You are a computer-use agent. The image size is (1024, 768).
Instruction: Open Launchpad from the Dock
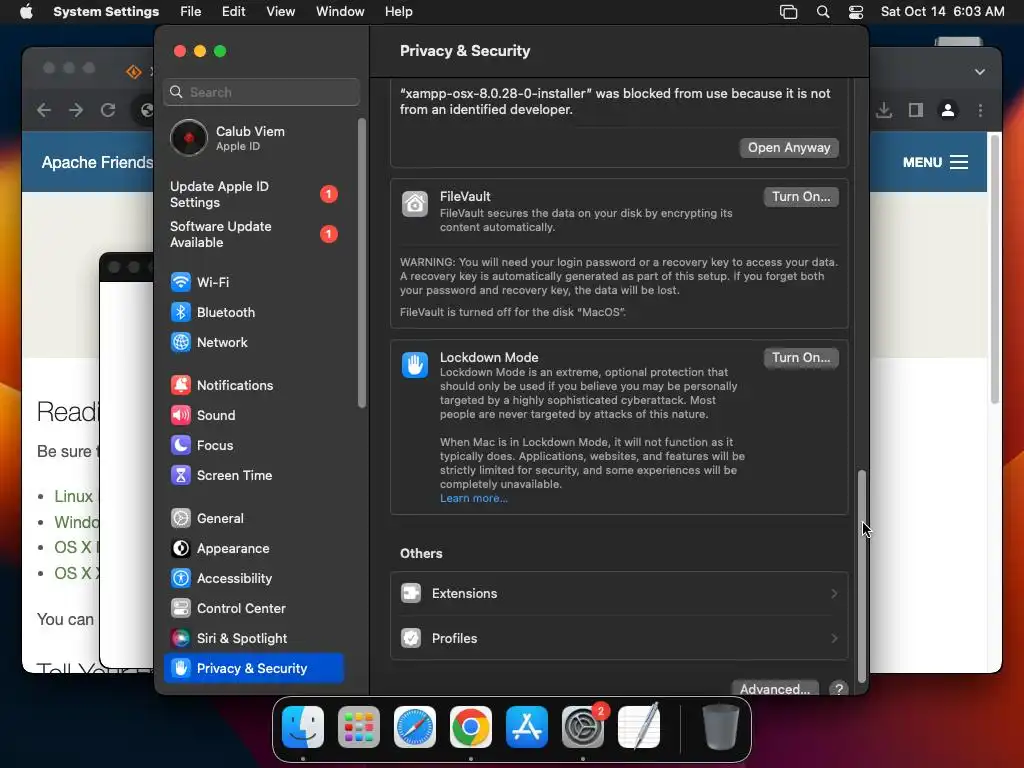(359, 727)
